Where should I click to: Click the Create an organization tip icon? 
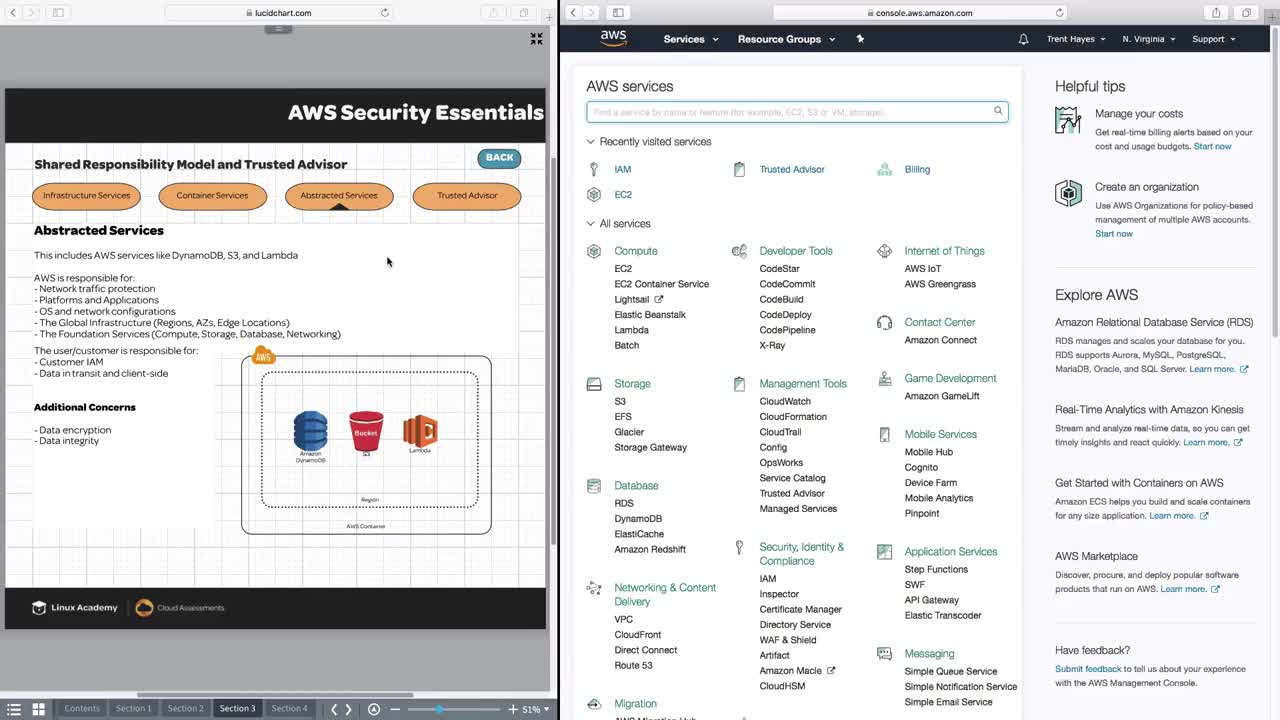(1068, 193)
